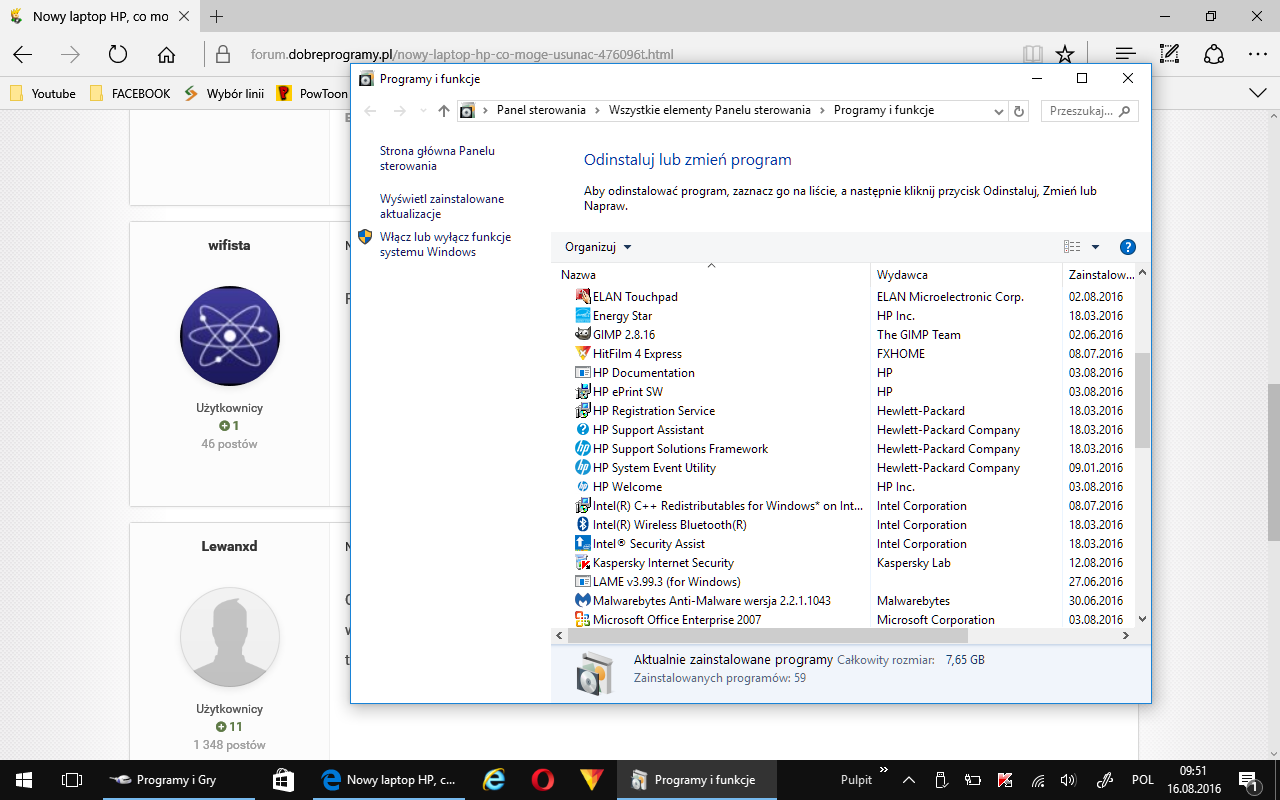This screenshot has height=800, width=1280.
Task: Open Windows Store from the taskbar
Action: click(284, 780)
